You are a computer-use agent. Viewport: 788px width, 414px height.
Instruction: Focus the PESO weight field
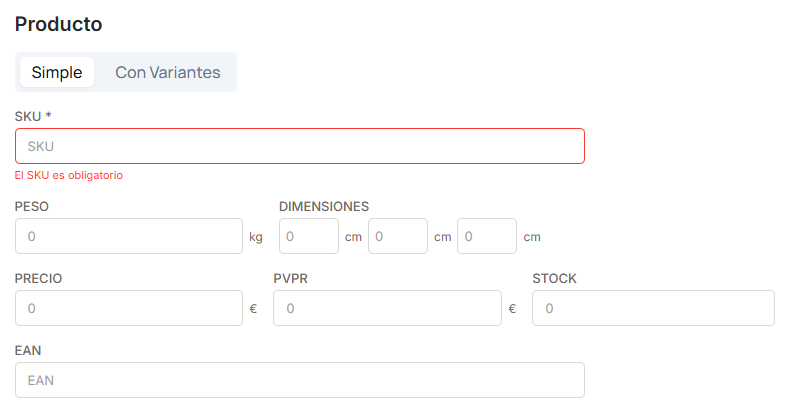pyautogui.click(x=129, y=236)
